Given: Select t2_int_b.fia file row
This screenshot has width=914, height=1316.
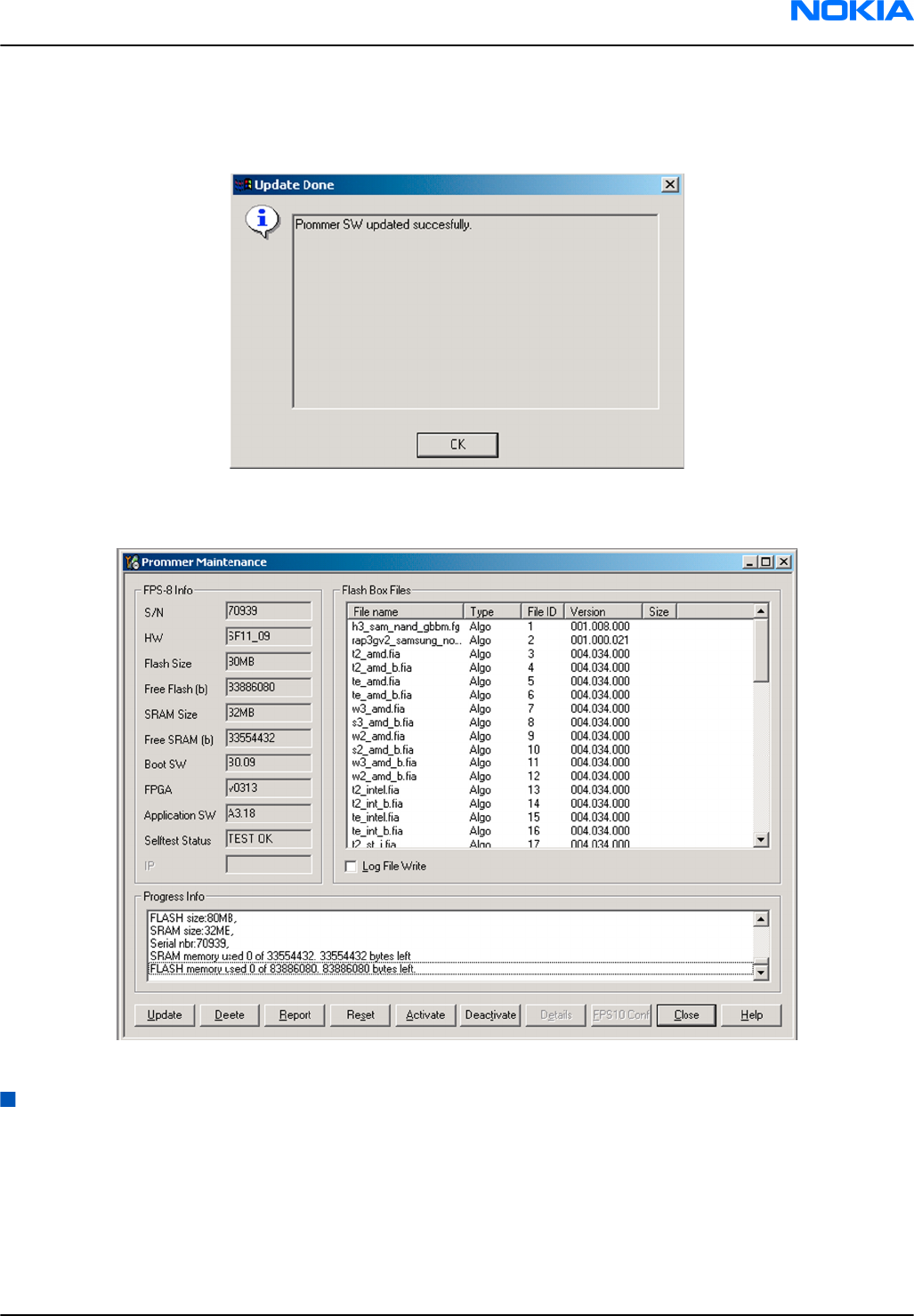Looking at the screenshot, I should tap(550, 803).
